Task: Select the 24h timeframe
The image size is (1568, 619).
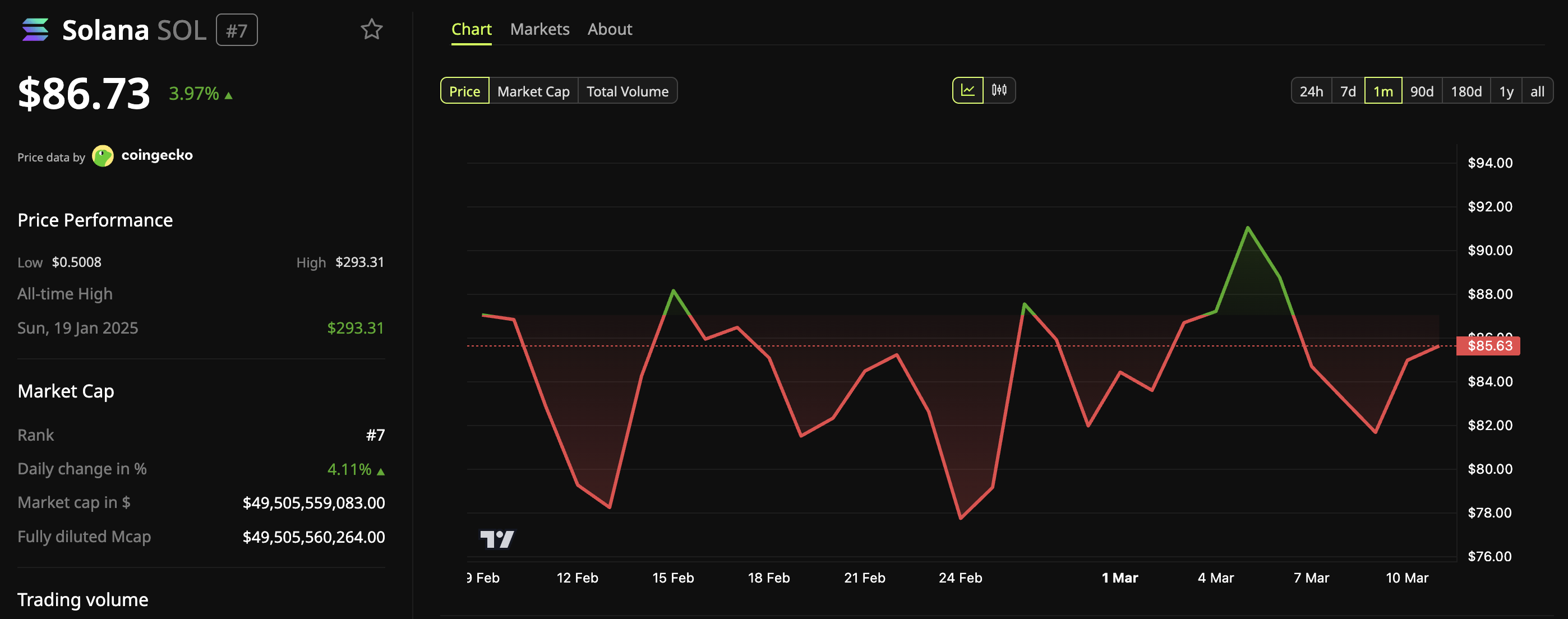Action: click(x=1312, y=91)
